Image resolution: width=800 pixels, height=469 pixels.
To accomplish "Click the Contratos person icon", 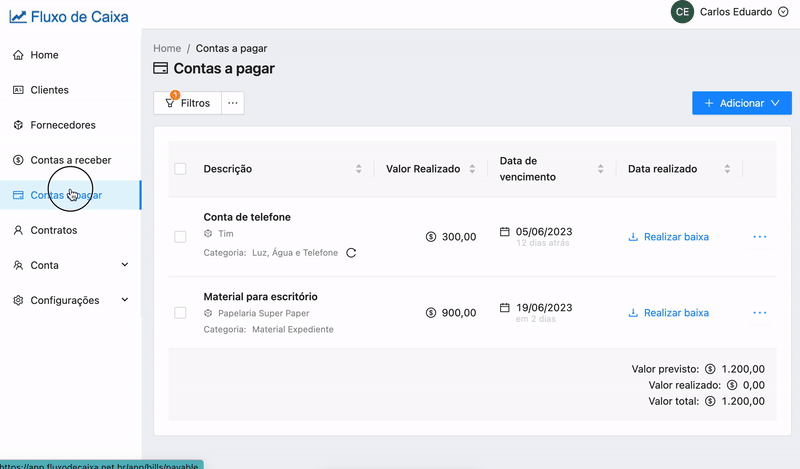I will click(18, 230).
